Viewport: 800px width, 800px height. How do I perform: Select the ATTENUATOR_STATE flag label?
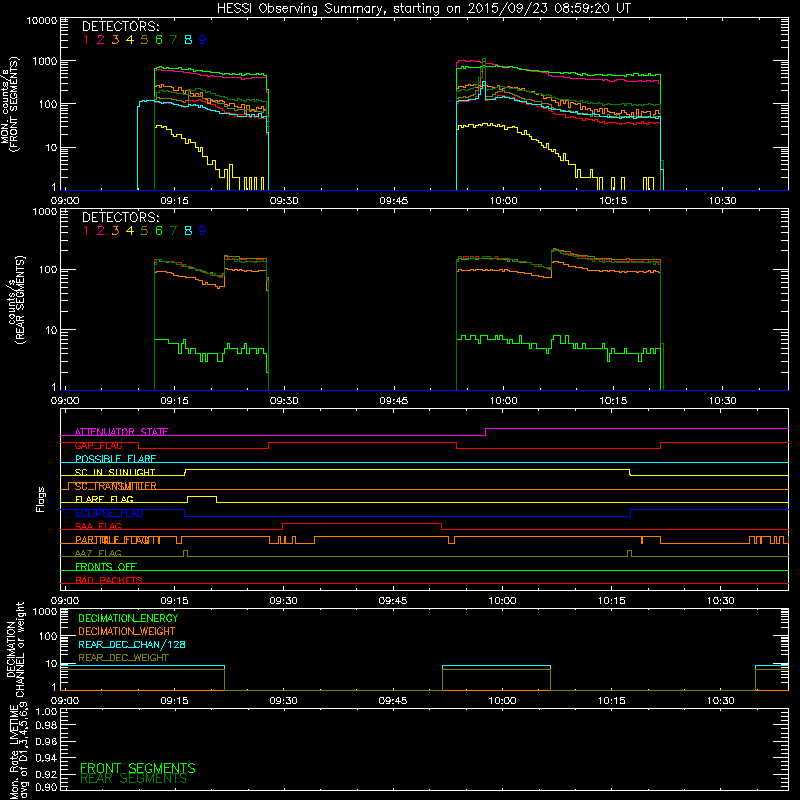121,432
